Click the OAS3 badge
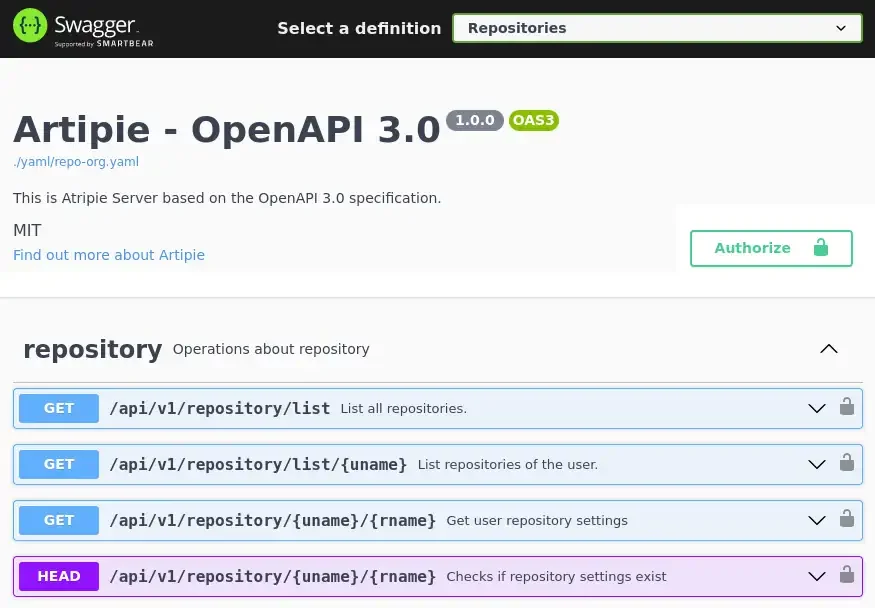The height and width of the screenshot is (608, 875). 533,120
